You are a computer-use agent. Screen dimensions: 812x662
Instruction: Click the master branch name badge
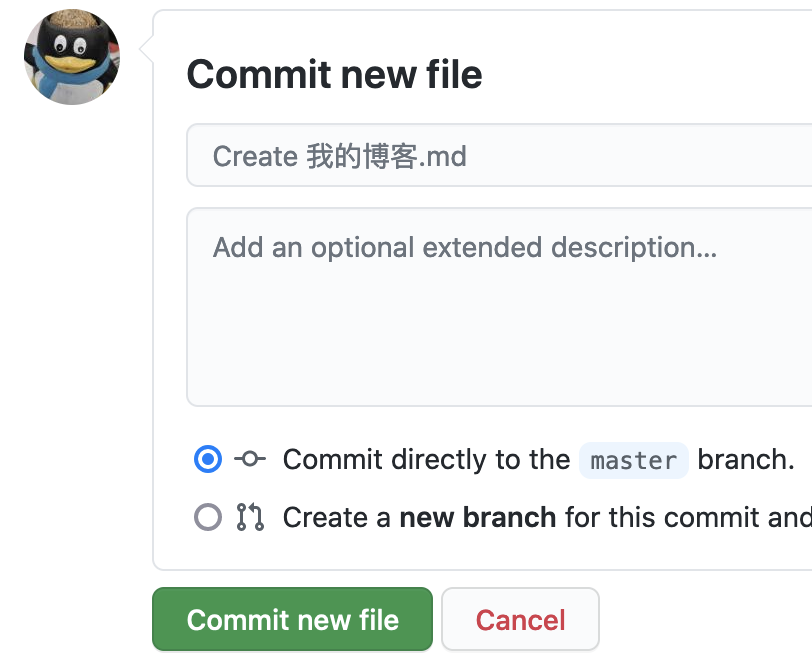click(x=634, y=460)
